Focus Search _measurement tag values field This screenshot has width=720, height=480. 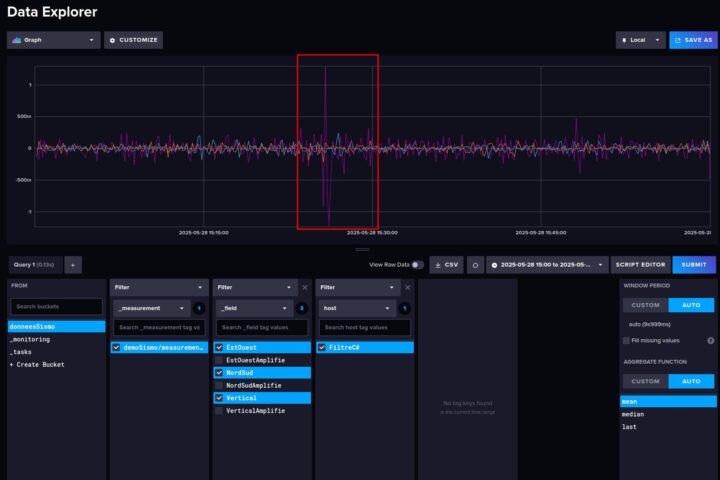point(159,328)
